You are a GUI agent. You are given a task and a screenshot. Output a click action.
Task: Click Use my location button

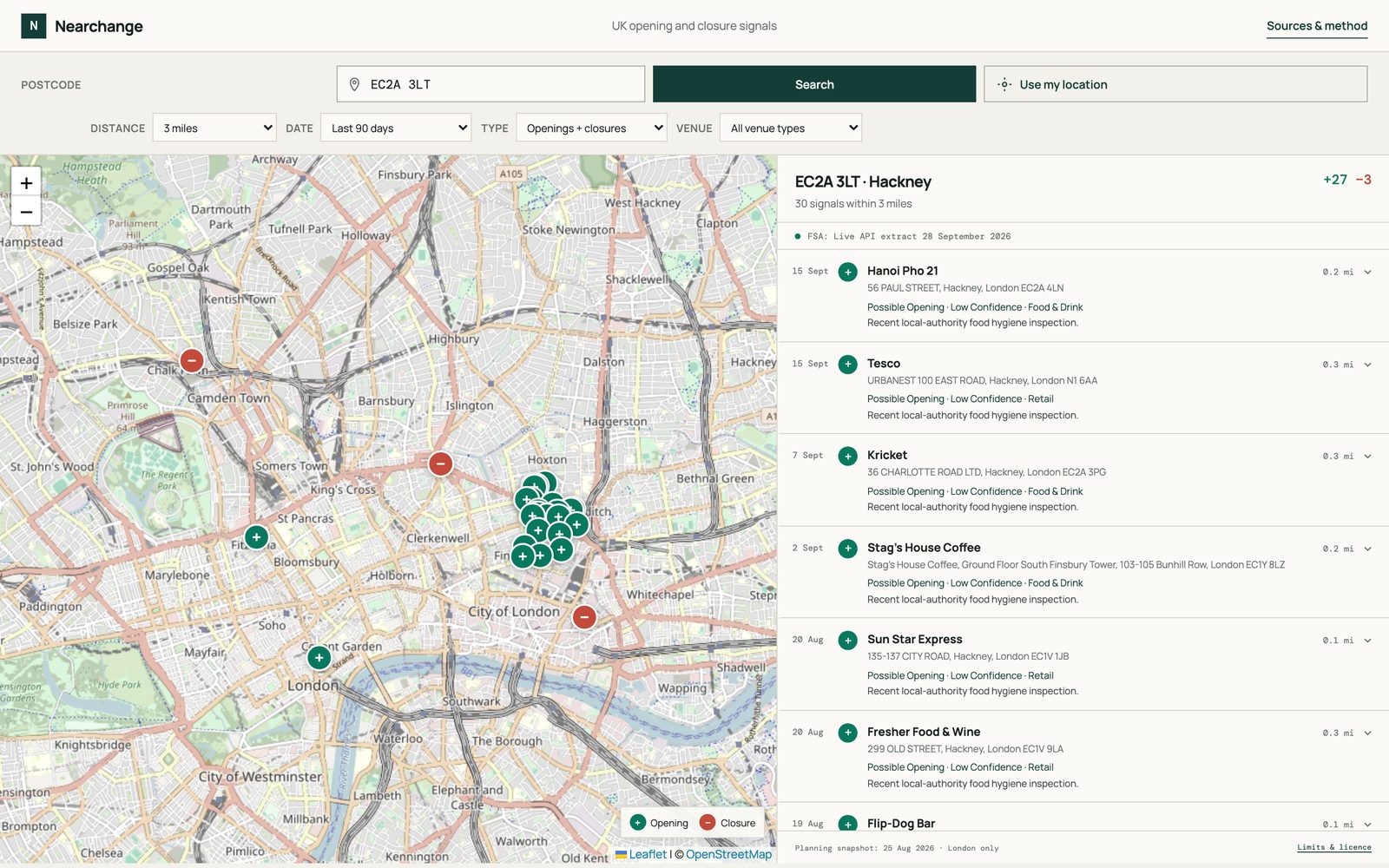(x=1175, y=84)
